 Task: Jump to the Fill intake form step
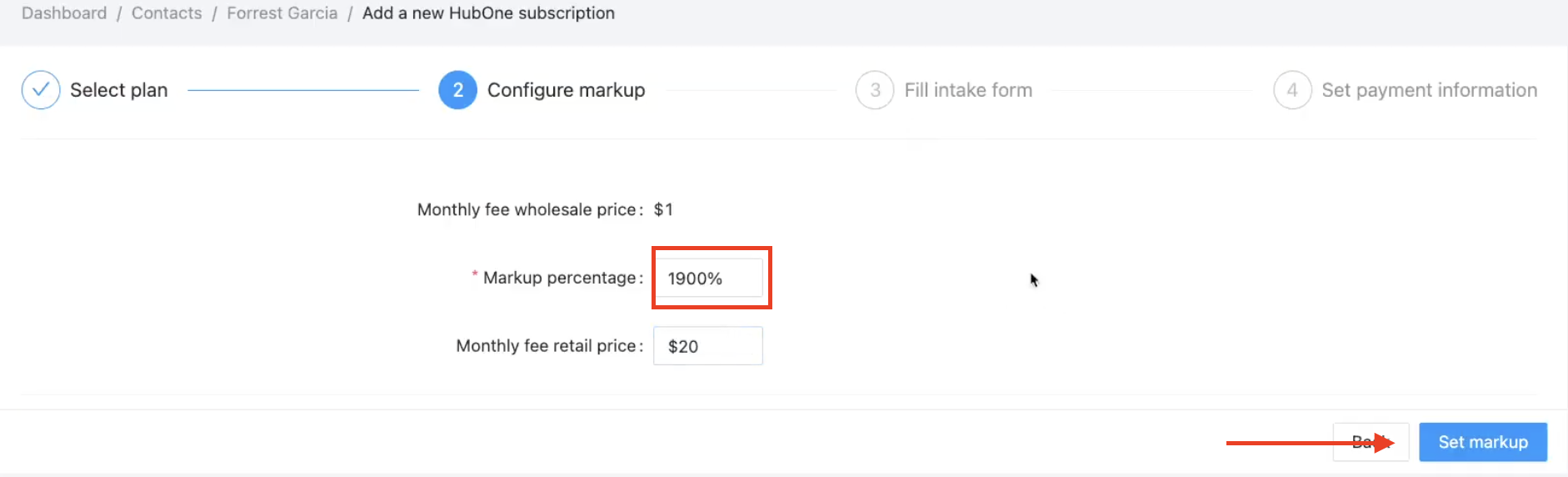(x=968, y=90)
